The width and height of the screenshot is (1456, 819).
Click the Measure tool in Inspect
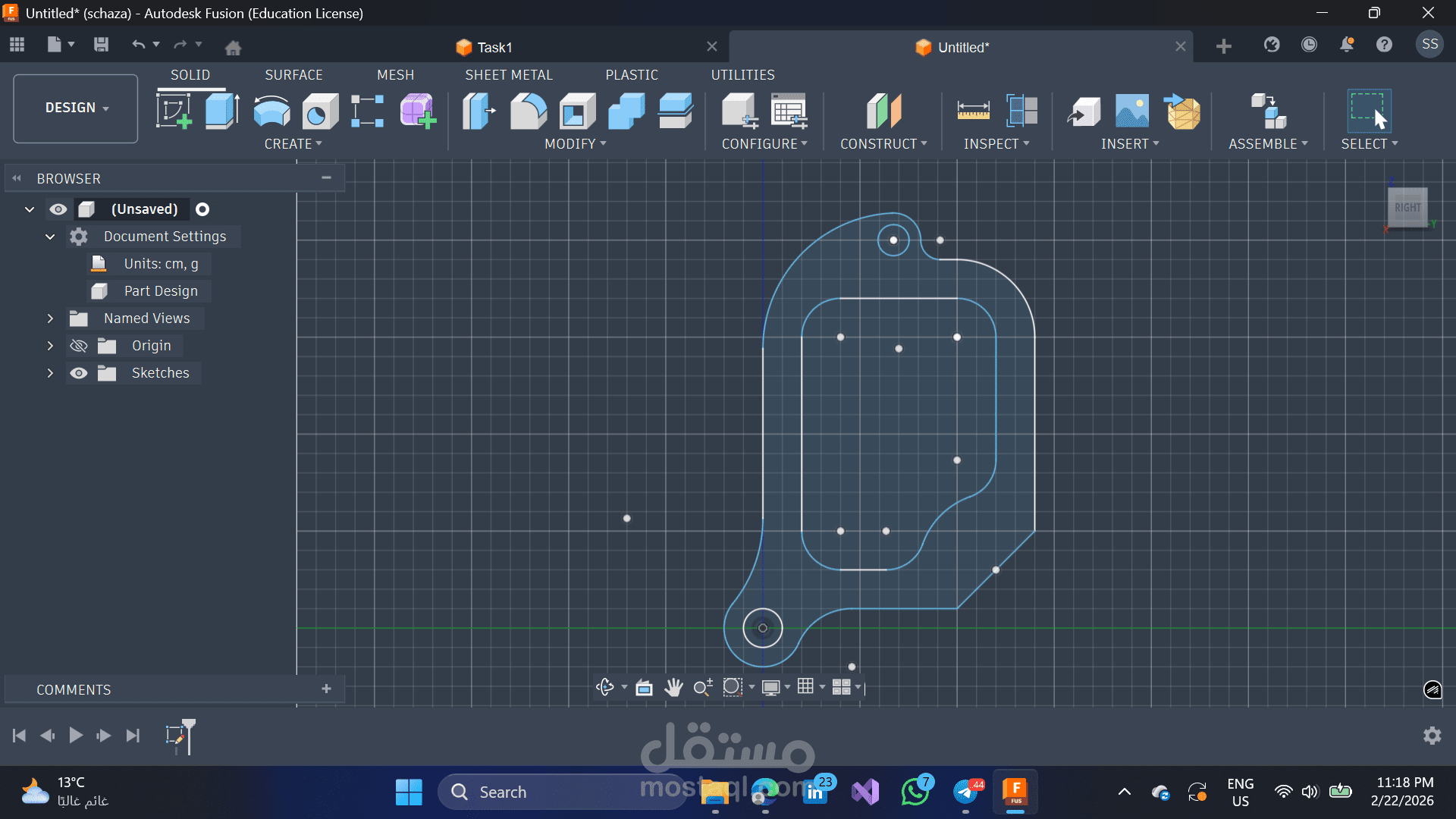click(973, 111)
